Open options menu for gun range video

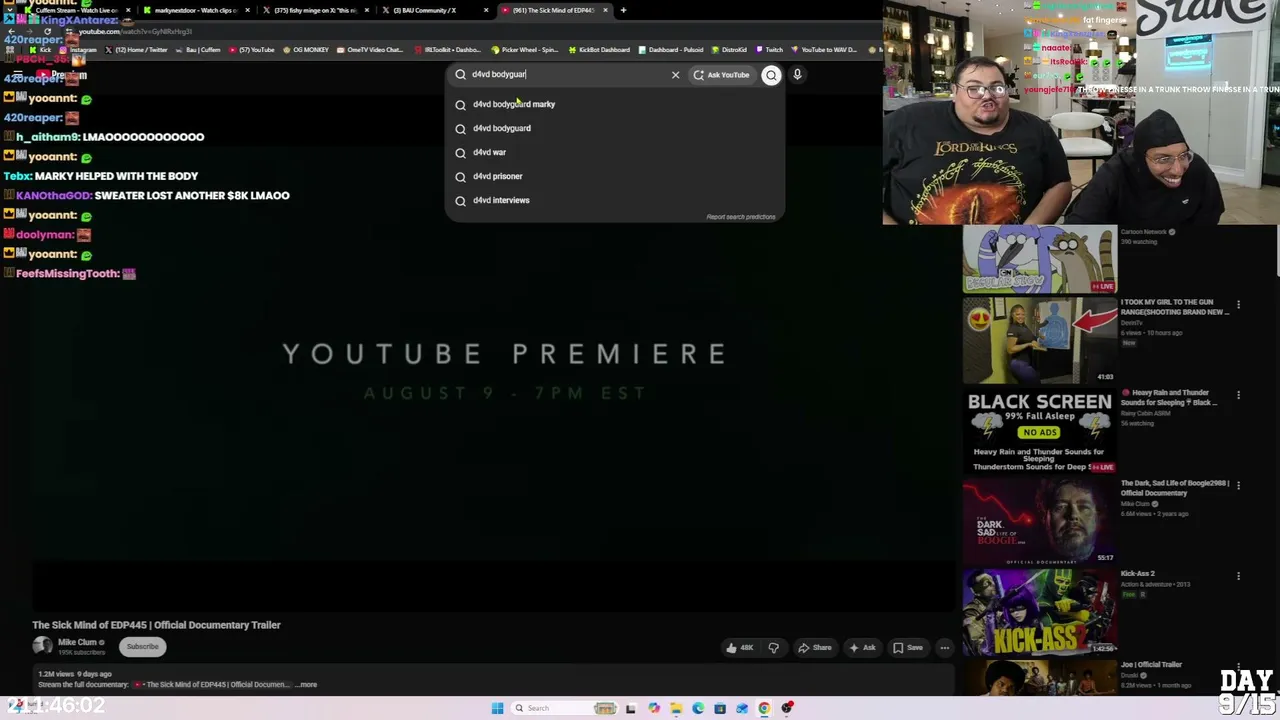tap(1238, 304)
